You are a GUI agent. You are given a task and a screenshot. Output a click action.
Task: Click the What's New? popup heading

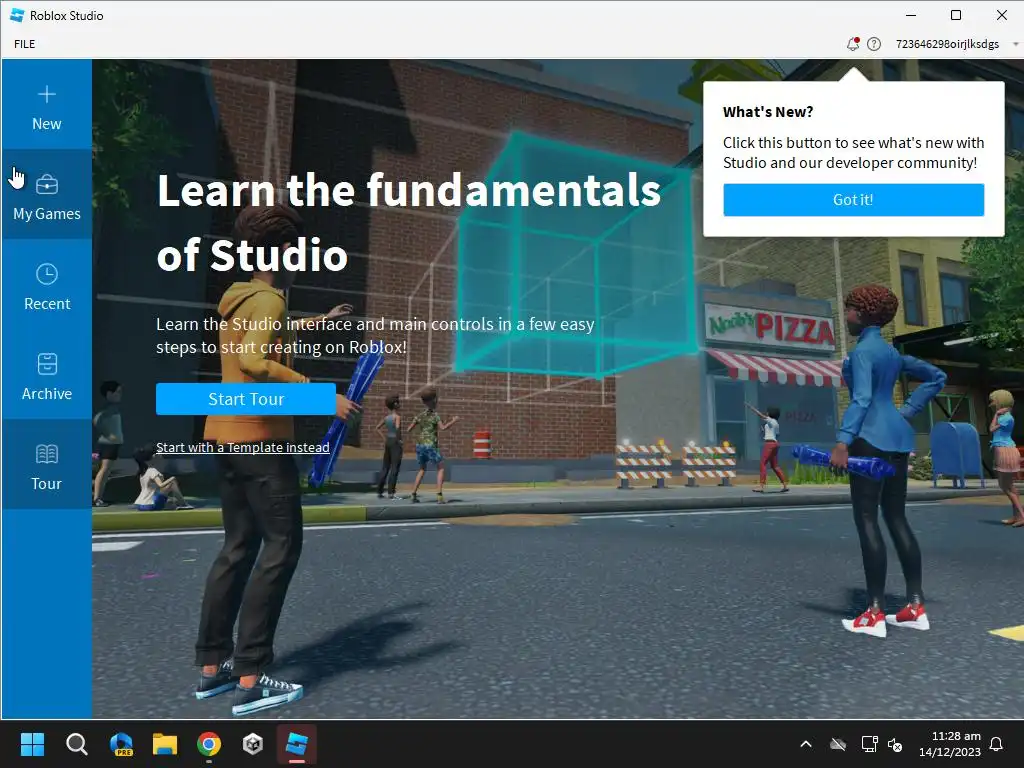(x=768, y=112)
